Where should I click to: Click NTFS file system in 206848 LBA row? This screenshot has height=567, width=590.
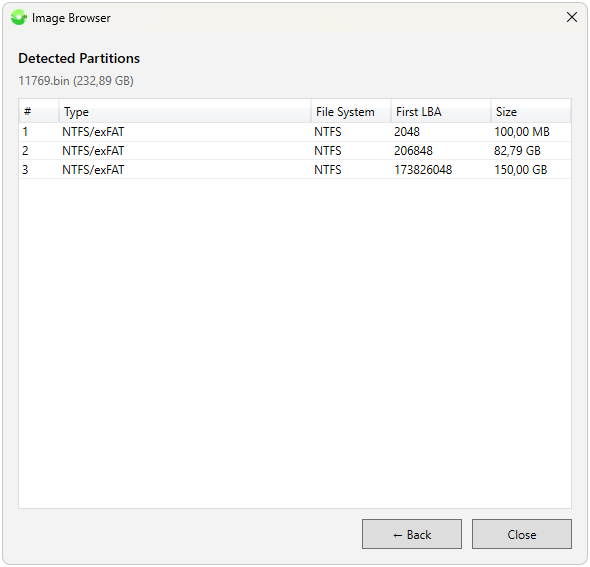click(x=328, y=150)
